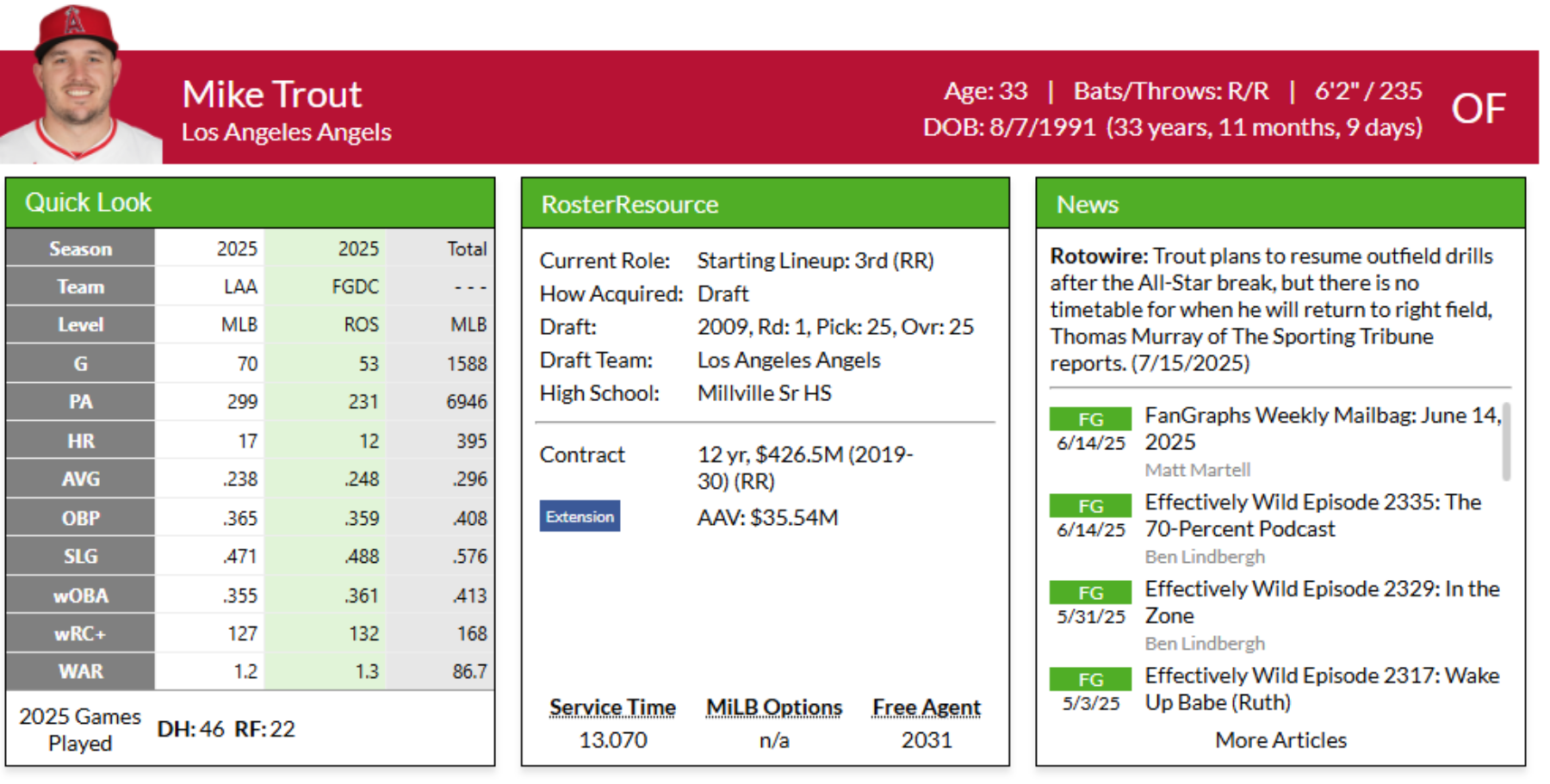Click the Starting Lineup: 3rd (RR) role
Viewport: 1550px width, 784px height.
tap(815, 261)
